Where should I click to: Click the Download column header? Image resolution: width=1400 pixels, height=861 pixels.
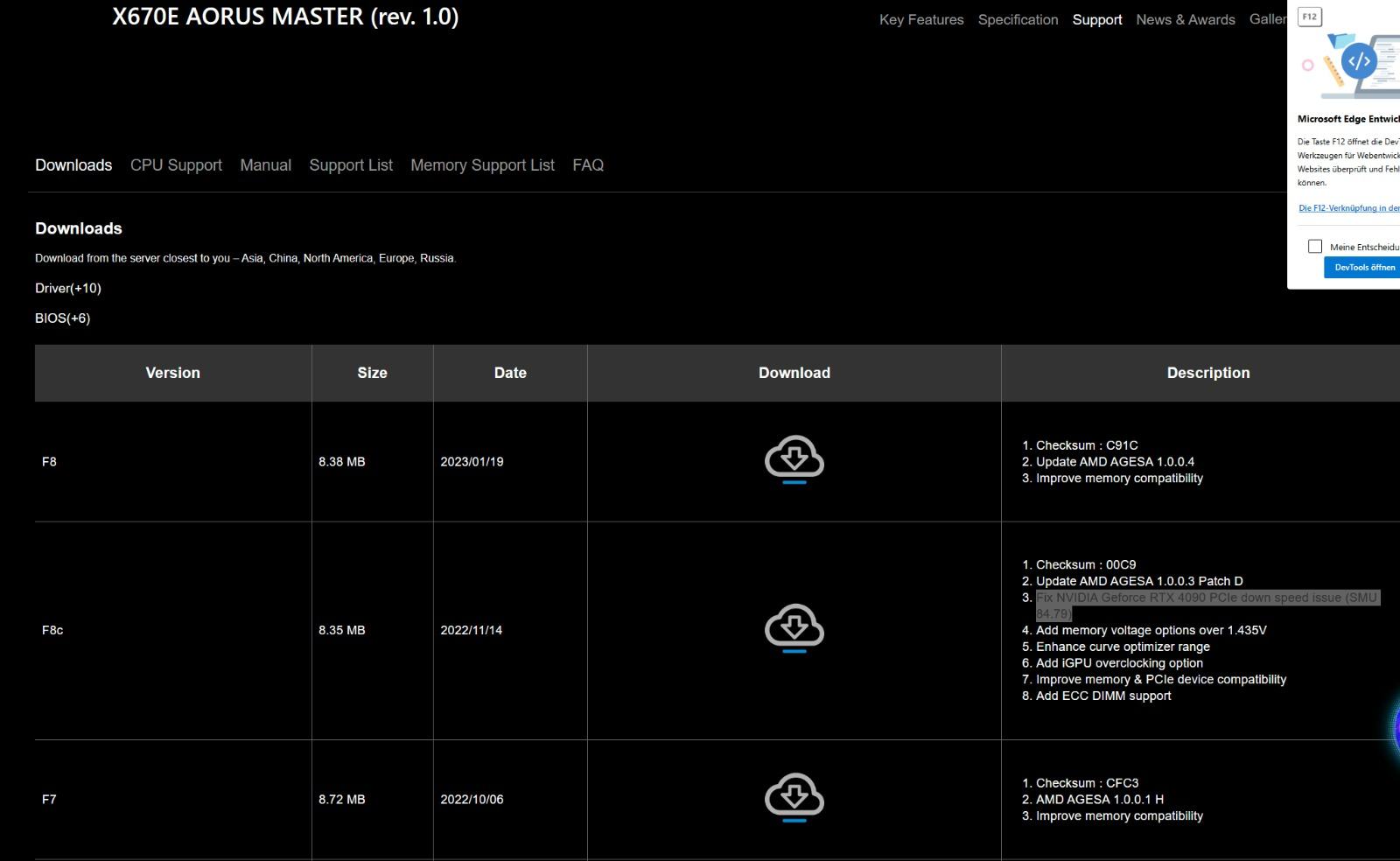point(794,373)
